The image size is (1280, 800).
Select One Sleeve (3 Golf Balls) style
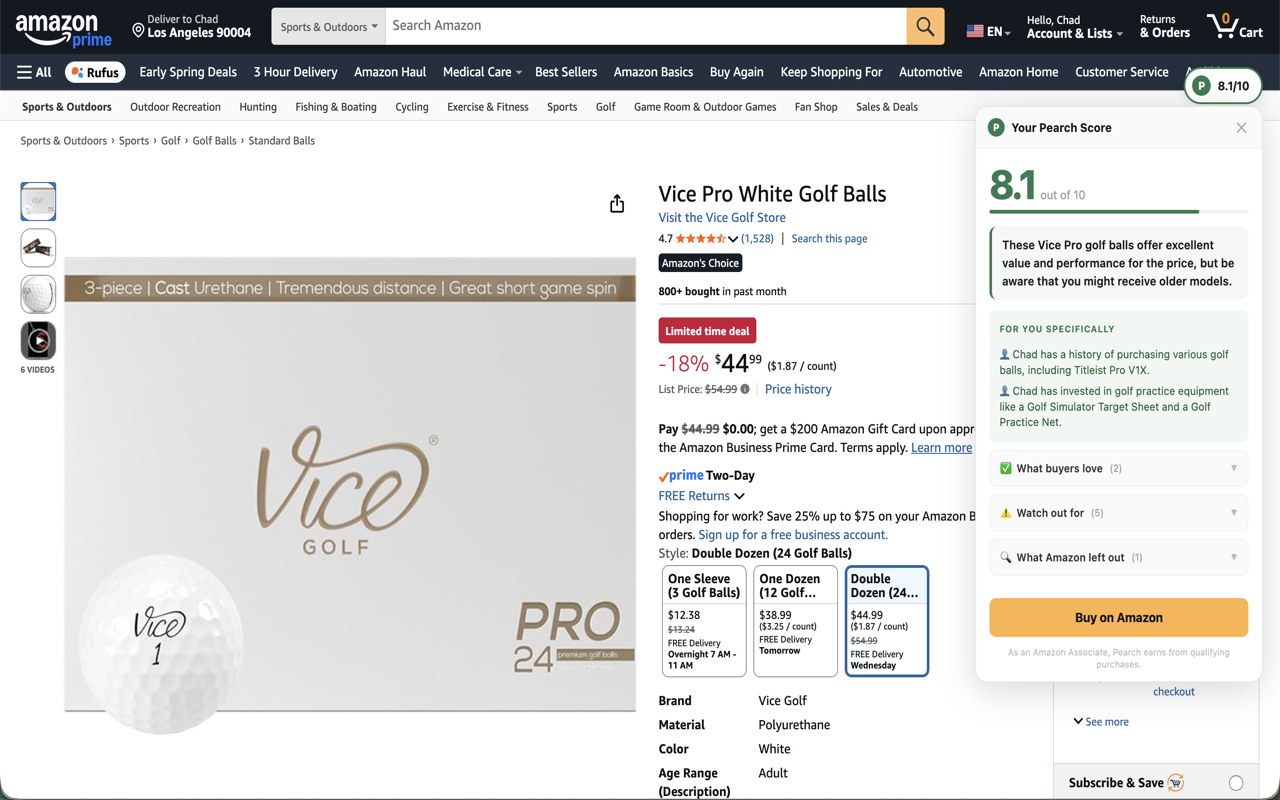[704, 621]
